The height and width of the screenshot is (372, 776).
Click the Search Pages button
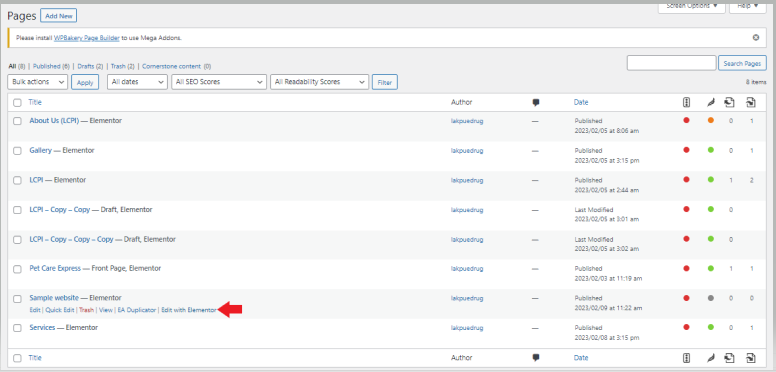pyautogui.click(x=742, y=63)
